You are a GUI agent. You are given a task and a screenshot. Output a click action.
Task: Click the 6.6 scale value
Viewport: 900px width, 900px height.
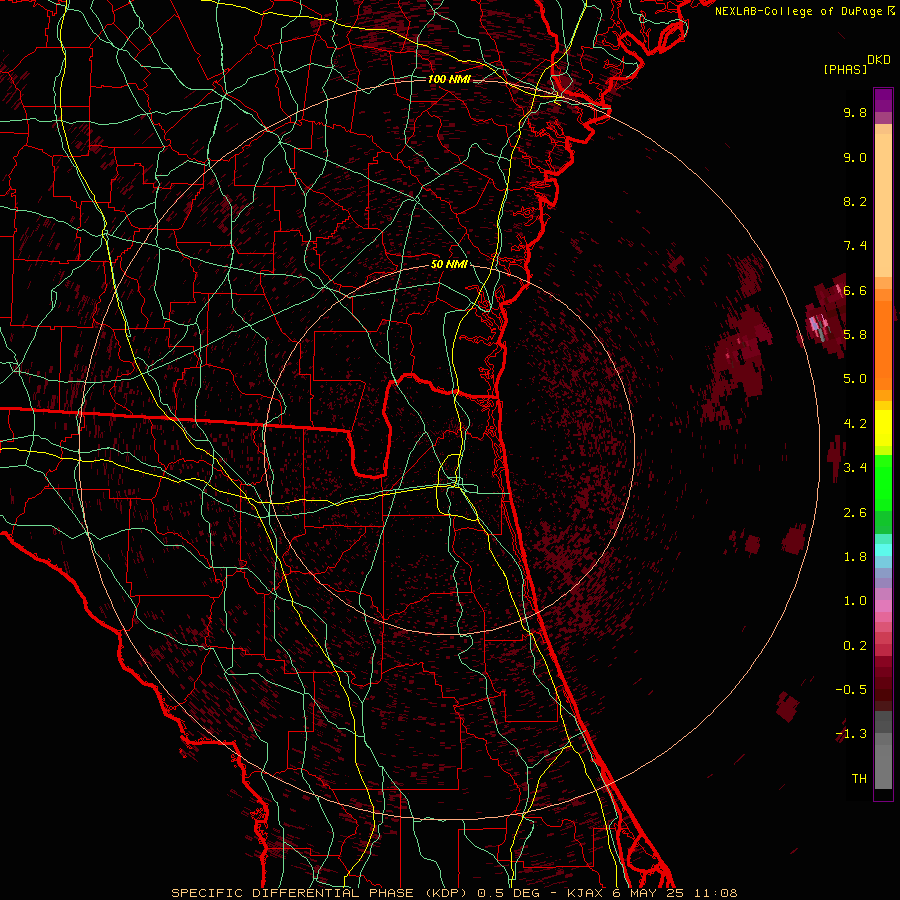click(x=855, y=290)
